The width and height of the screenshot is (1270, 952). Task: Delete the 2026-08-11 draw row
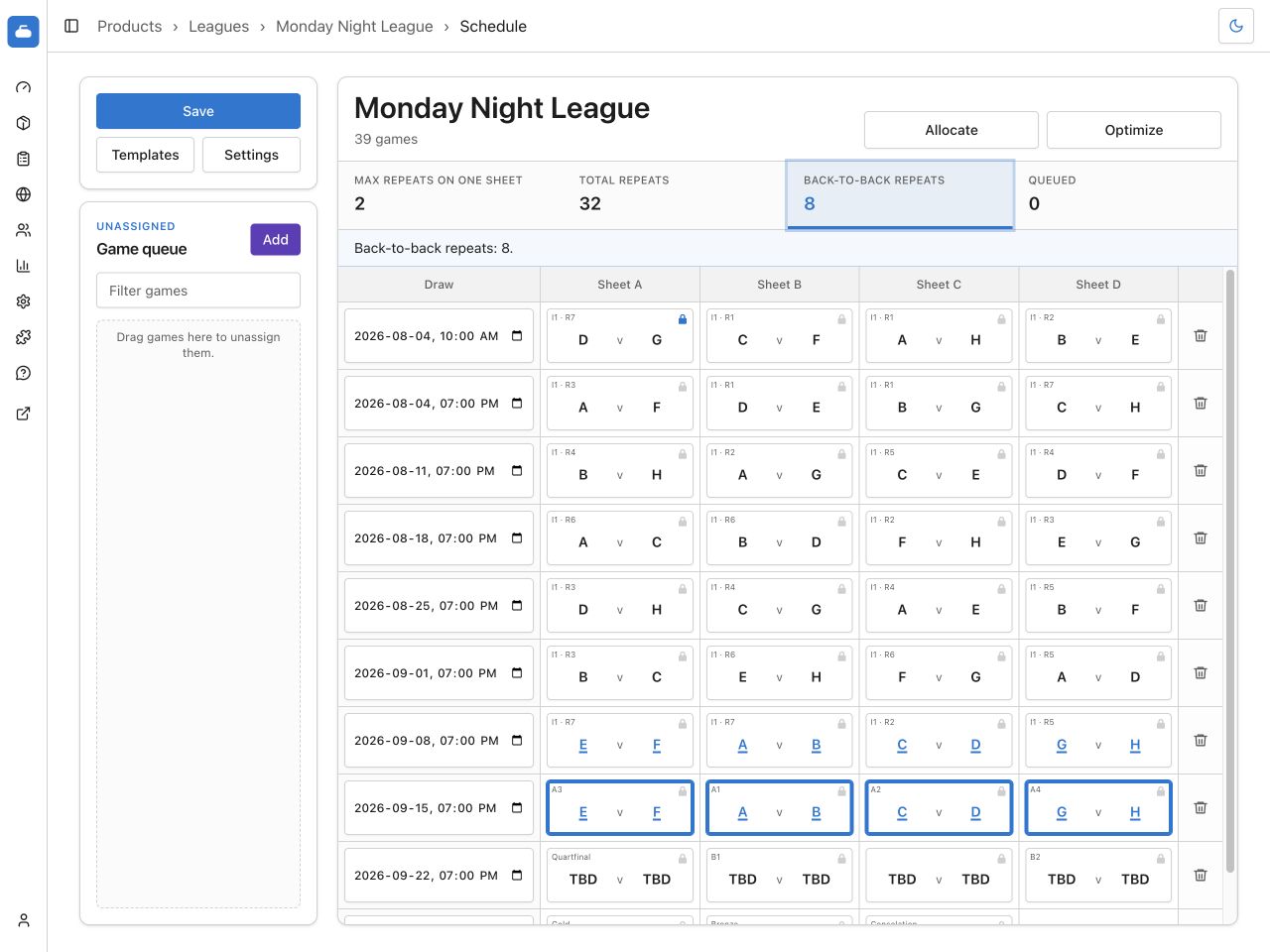tap(1201, 471)
